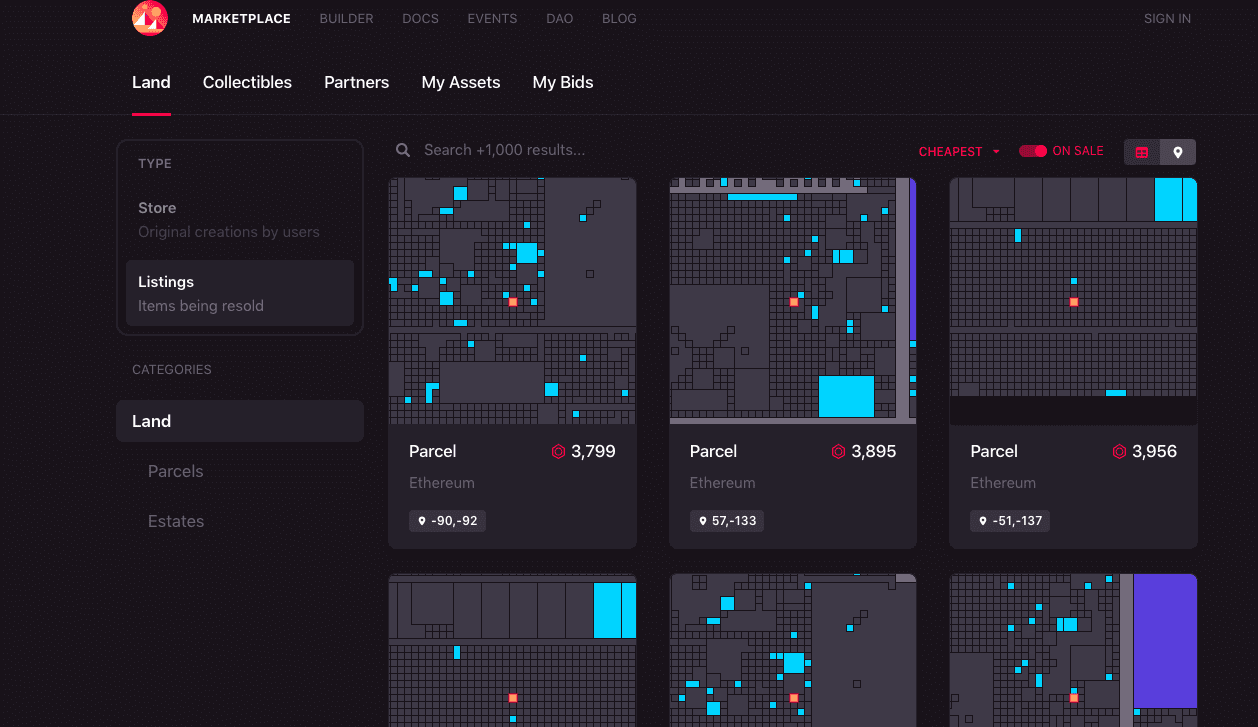Toggle the On Sale switch off
The image size is (1258, 727).
pos(1033,151)
